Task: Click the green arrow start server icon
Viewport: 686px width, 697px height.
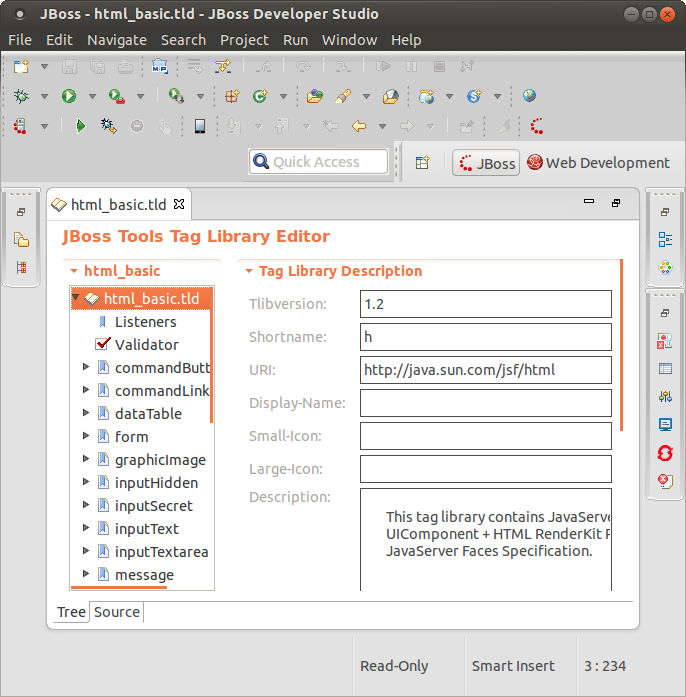Action: point(80,126)
